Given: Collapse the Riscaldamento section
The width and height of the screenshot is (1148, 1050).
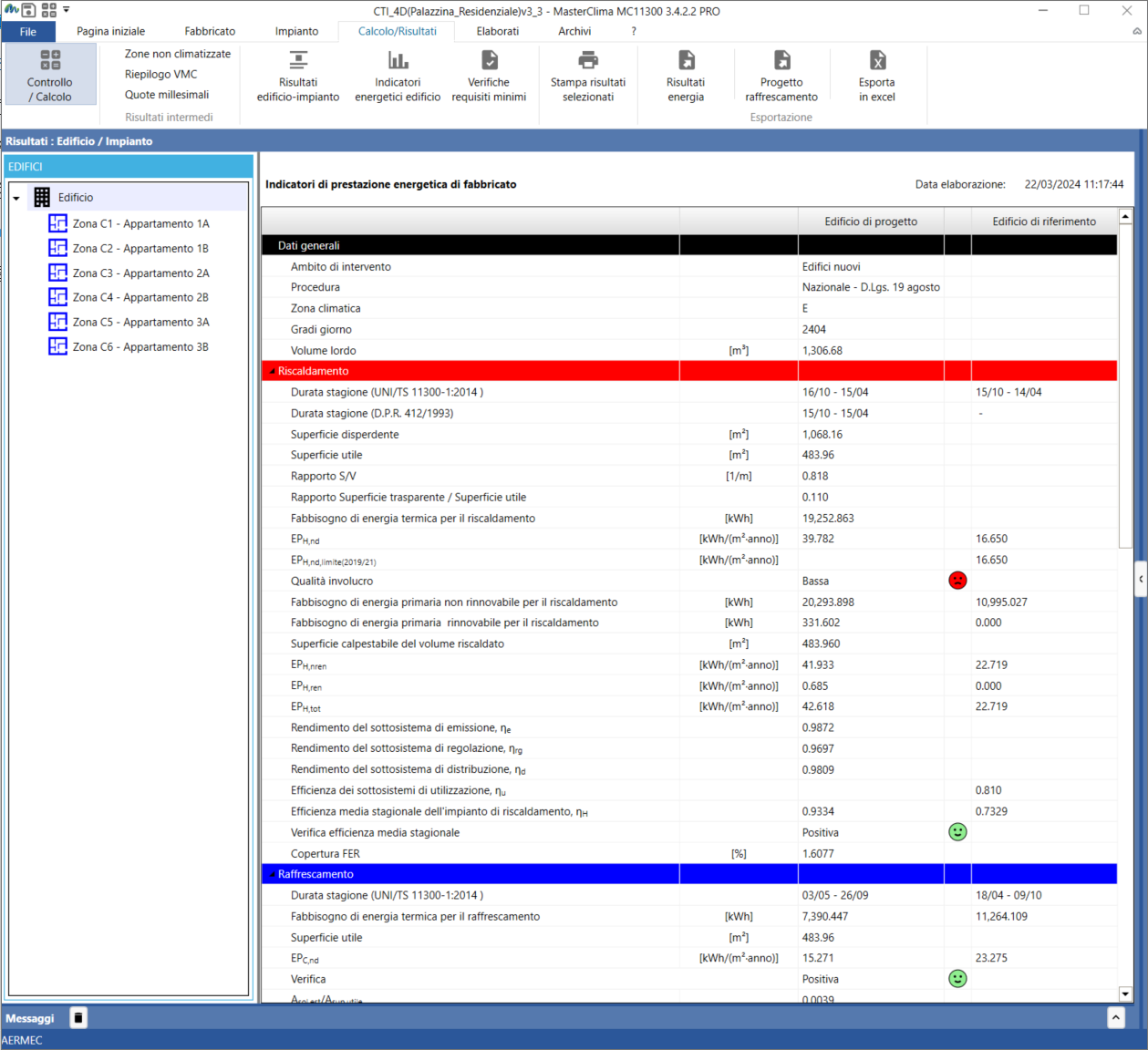Looking at the screenshot, I should click(271, 371).
